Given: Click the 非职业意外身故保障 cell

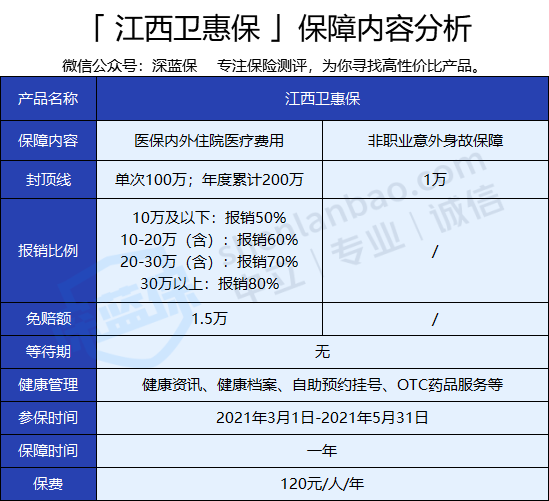Looking at the screenshot, I should 436,141.
